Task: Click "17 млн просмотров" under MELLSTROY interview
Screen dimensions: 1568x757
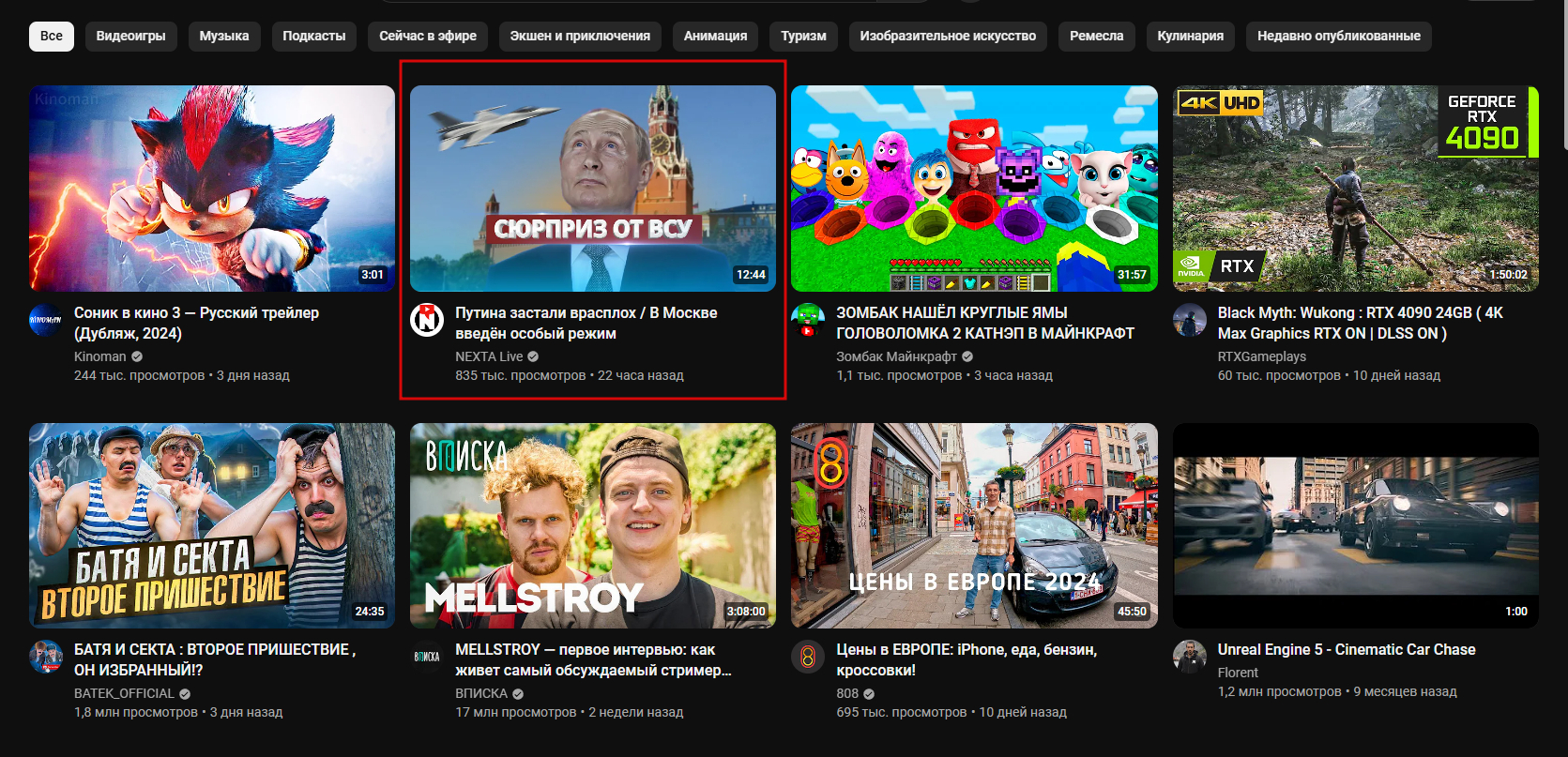Action: click(x=516, y=712)
